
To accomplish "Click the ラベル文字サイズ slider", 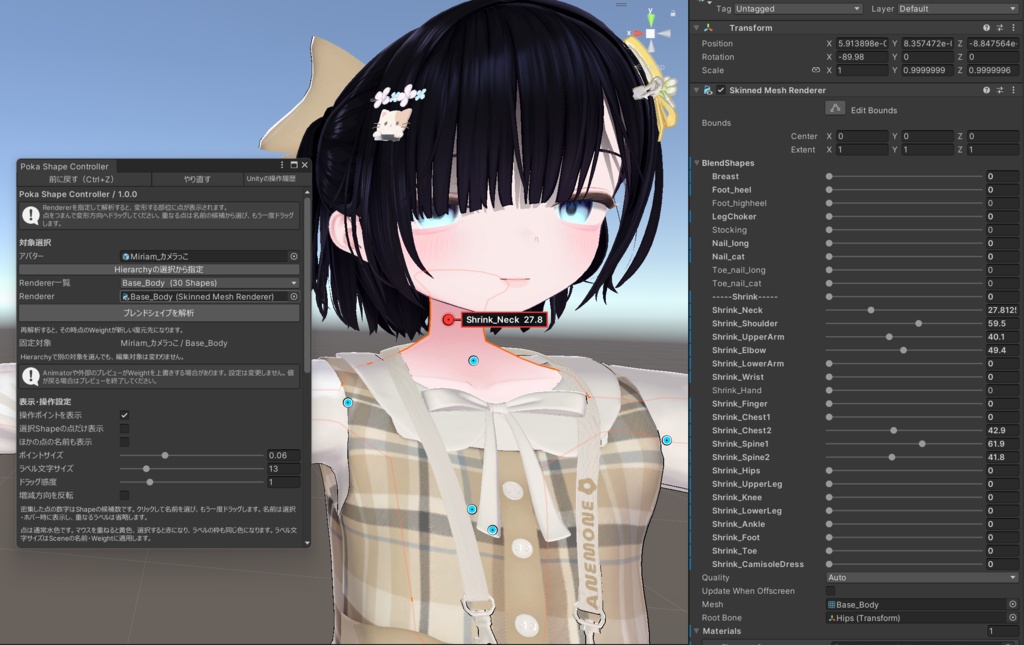I will [192, 469].
